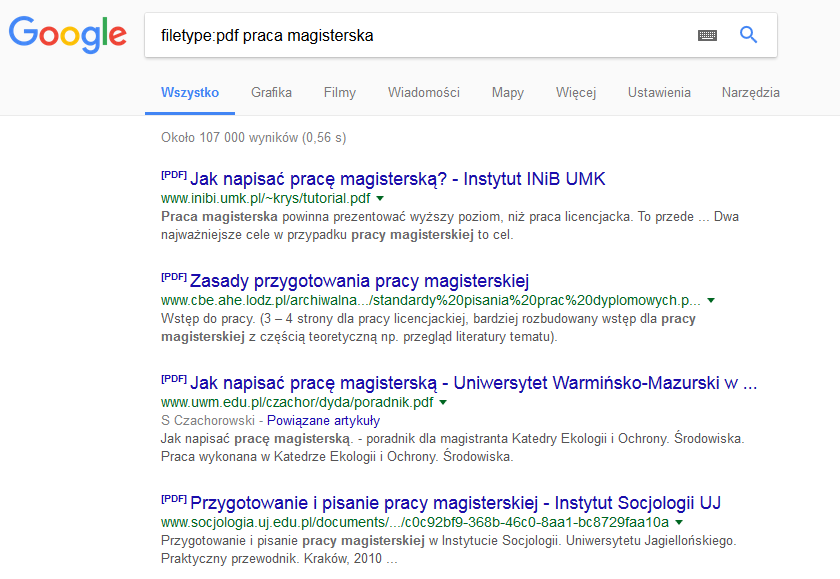
Task: Open result 'Jak napisać pracę magisterską? - Instytut INiB UMK'
Action: (x=398, y=179)
